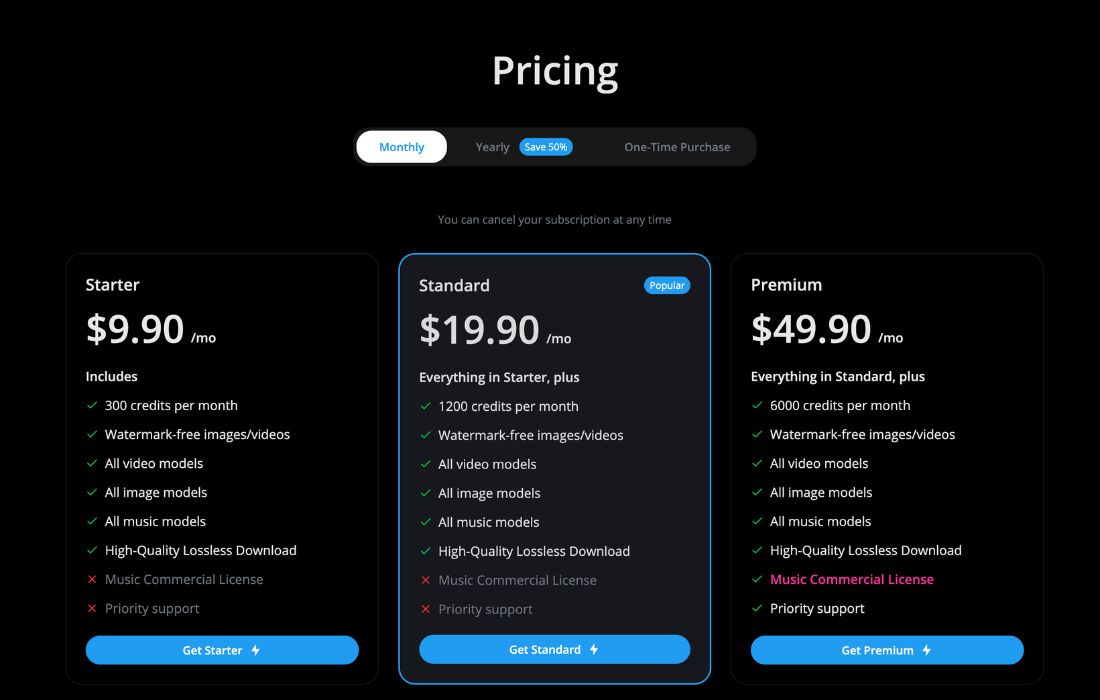The height and width of the screenshot is (700, 1100).
Task: Click lightning bolt icon on Get Premium
Action: [x=927, y=650]
